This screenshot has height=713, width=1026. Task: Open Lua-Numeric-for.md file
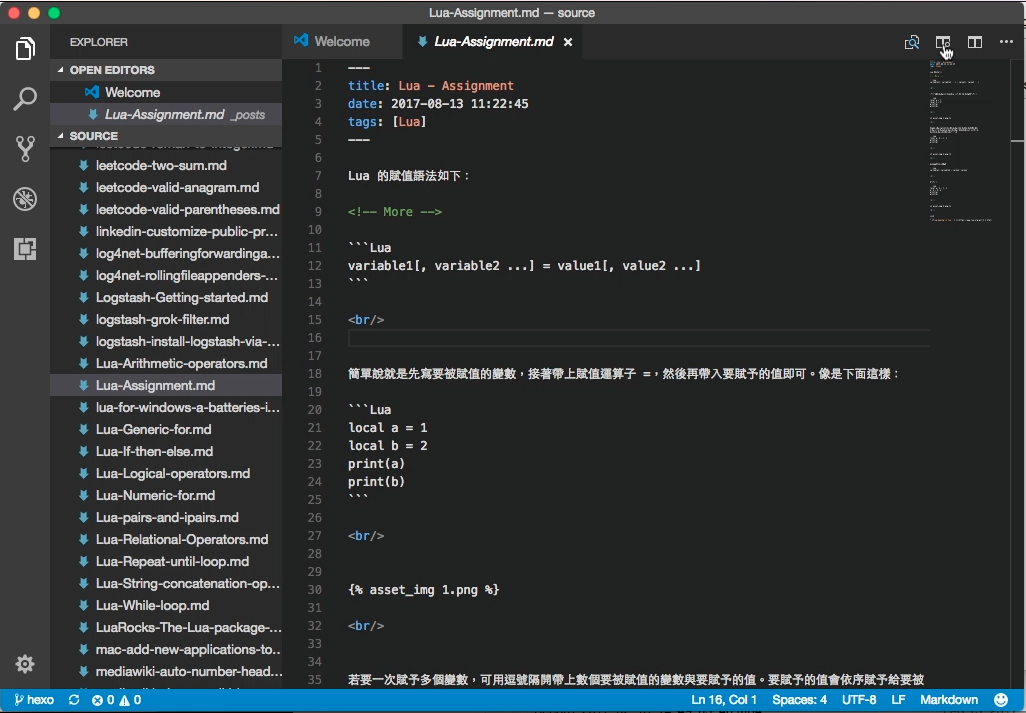(x=166, y=495)
